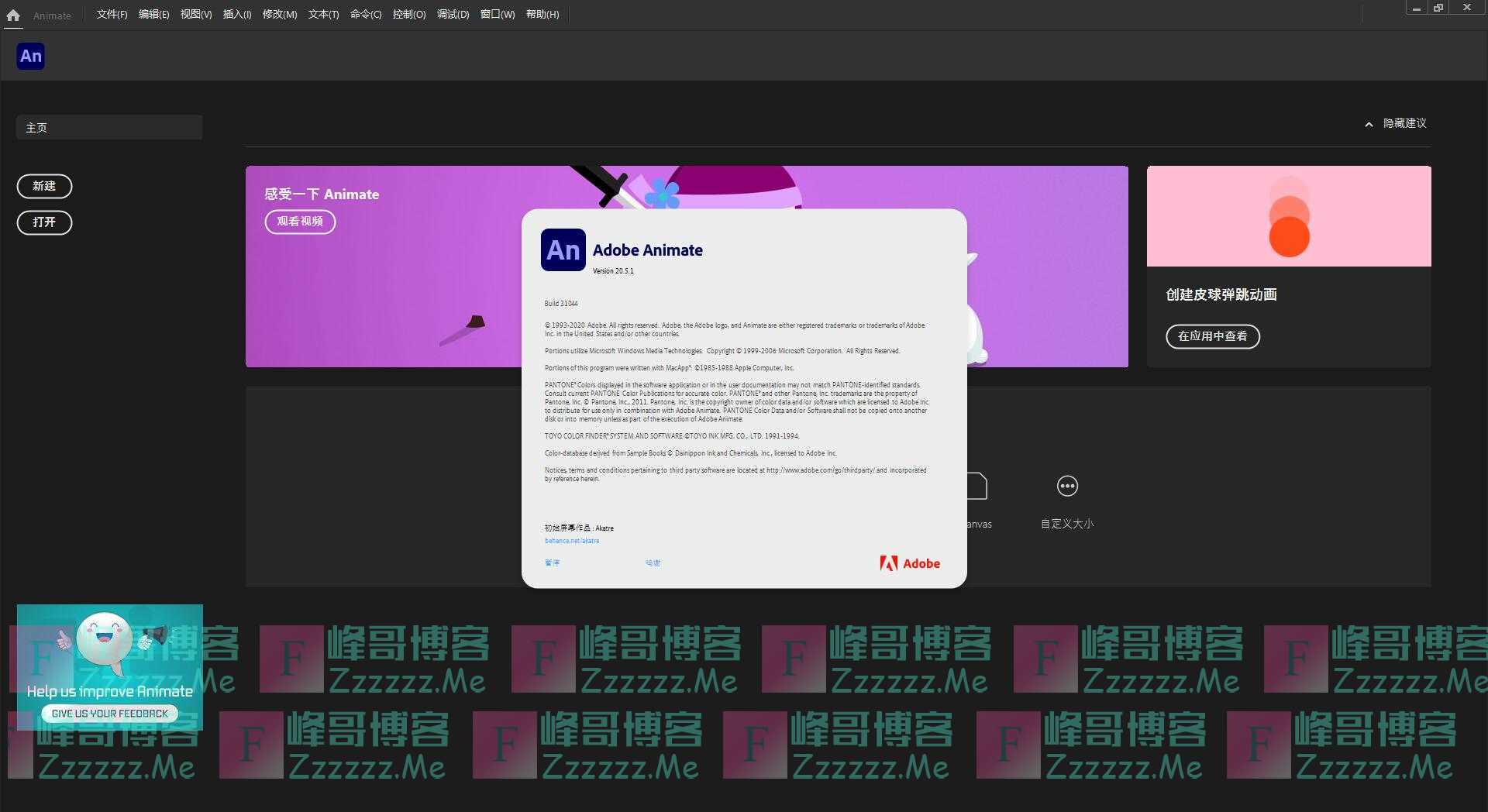
Task: Click the bouncing ball tutorial thumbnail
Action: (1288, 216)
